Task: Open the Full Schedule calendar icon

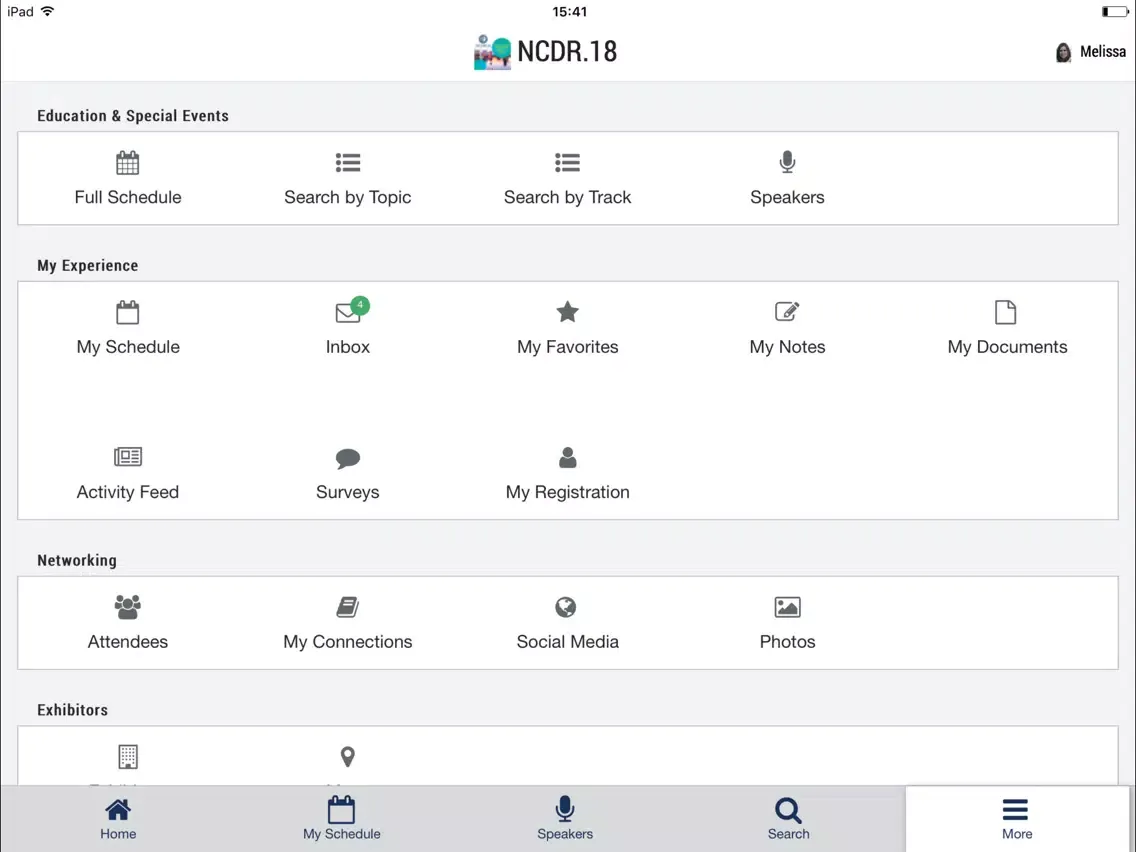Action: pos(128,163)
